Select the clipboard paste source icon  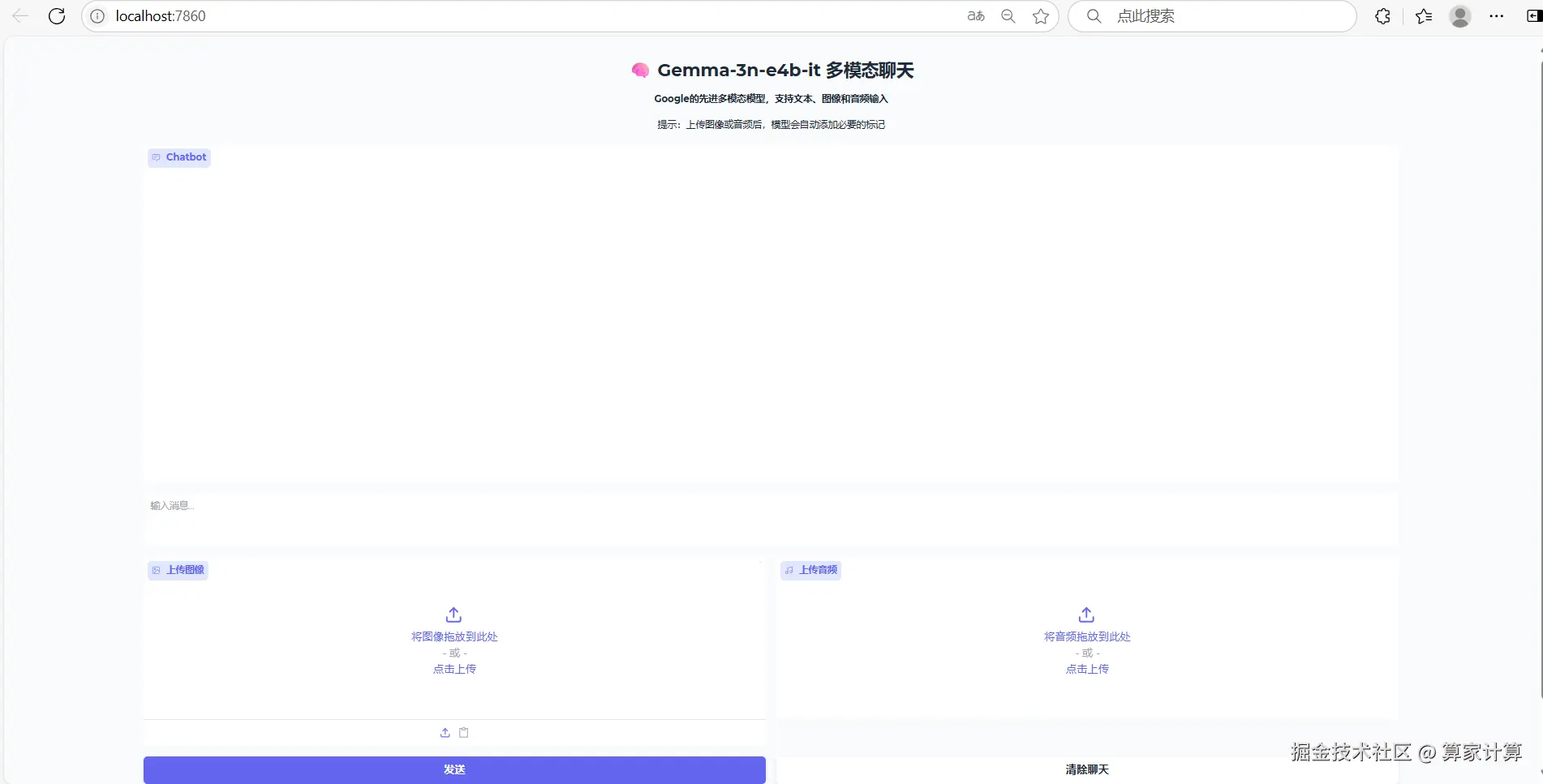464,733
